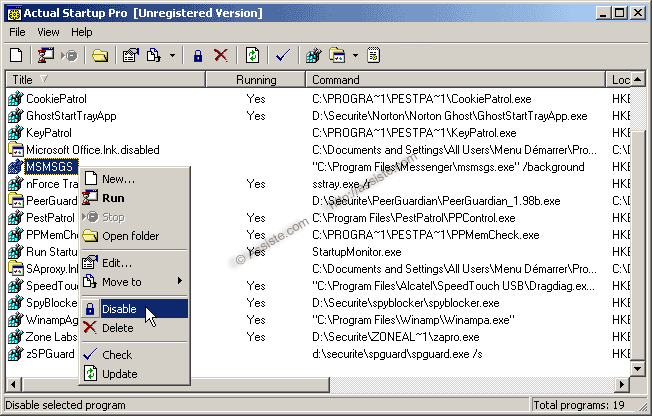
Task: Click the red X Delete toolbar icon
Action: coord(221,55)
